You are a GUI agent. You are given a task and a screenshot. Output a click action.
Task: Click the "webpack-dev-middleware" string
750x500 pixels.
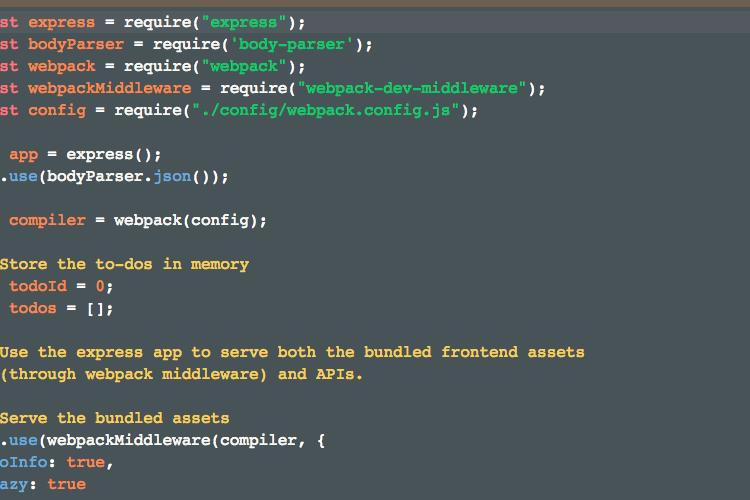[x=412, y=89]
